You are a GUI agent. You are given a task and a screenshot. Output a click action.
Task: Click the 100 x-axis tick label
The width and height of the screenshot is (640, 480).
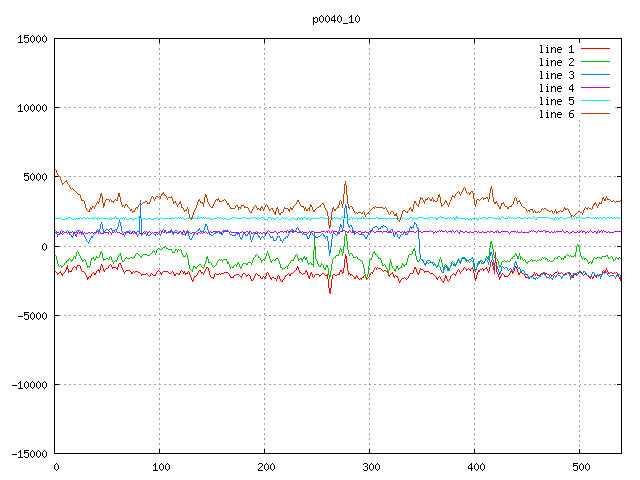[160, 467]
